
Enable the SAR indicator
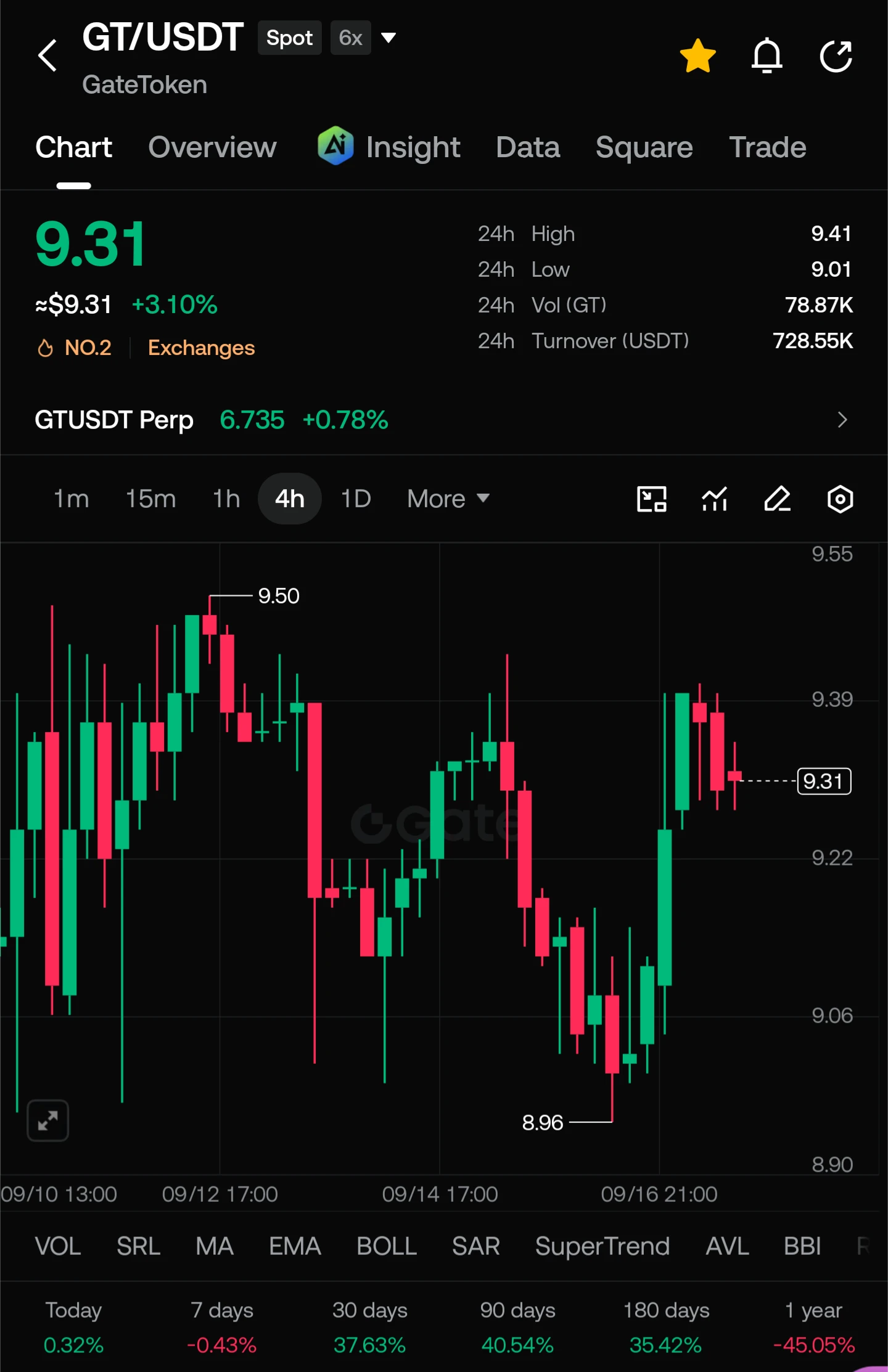coord(476,1246)
